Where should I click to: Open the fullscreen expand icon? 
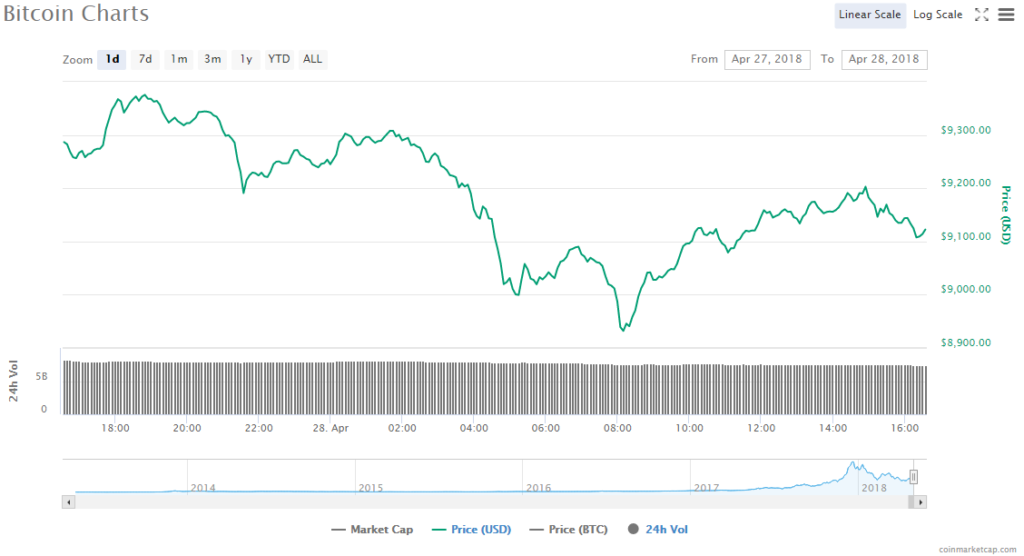coord(981,14)
